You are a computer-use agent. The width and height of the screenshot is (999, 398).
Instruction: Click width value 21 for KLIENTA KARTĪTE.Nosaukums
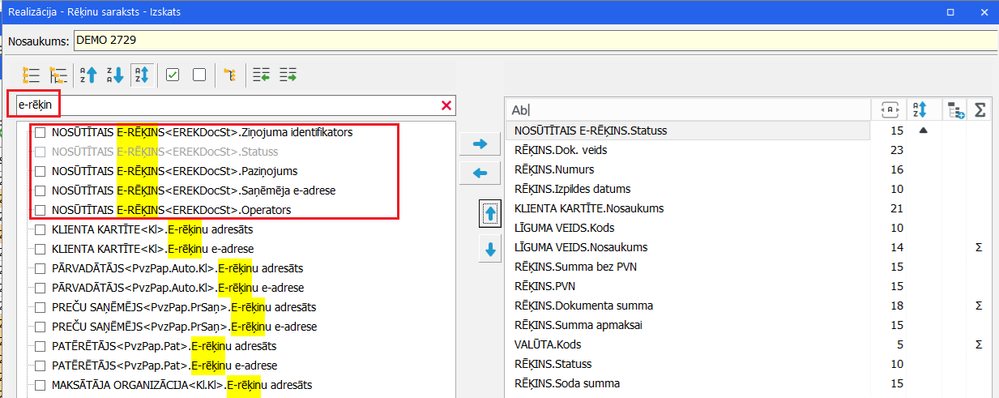(897, 208)
